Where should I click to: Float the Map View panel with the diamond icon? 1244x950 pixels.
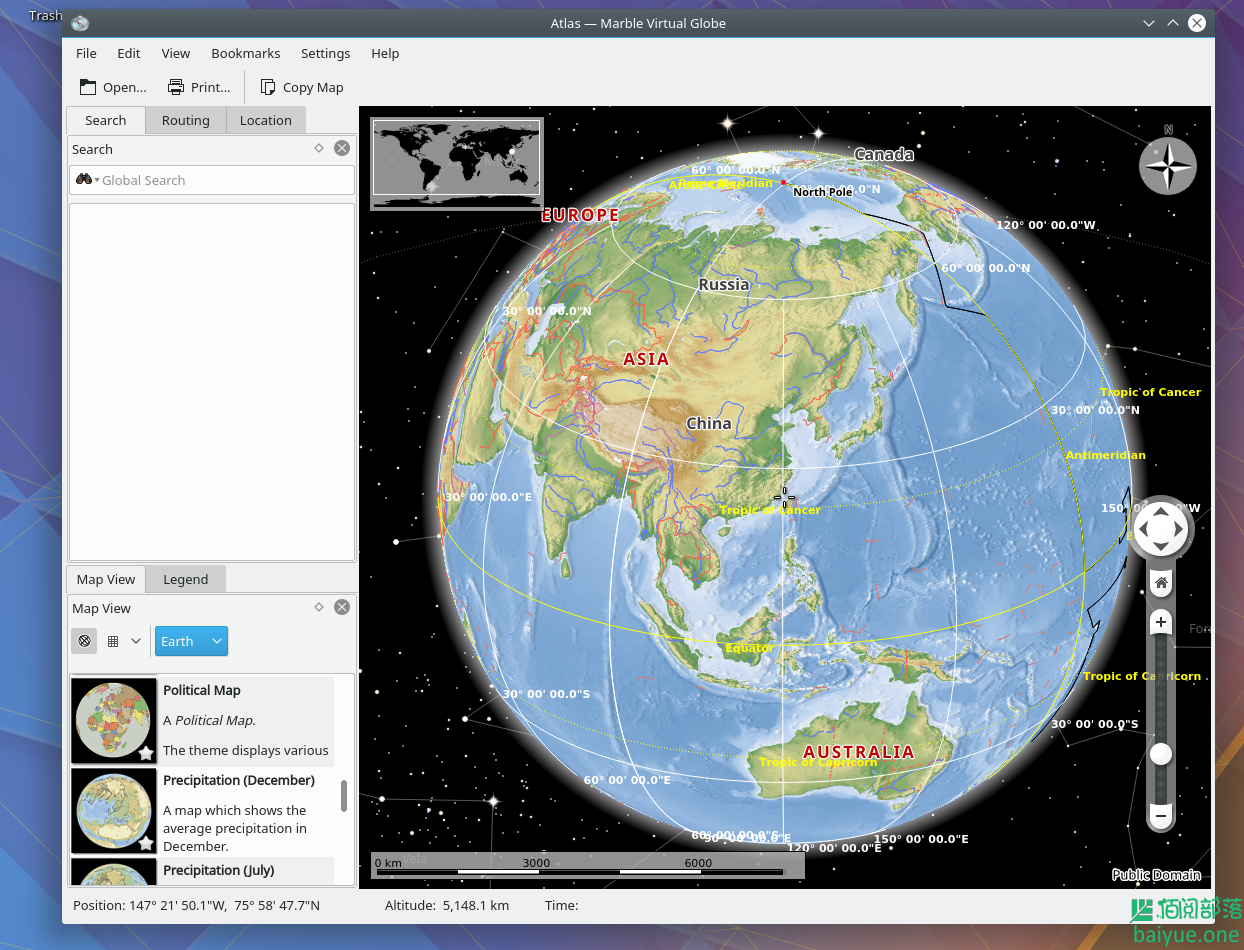pyautogui.click(x=319, y=607)
